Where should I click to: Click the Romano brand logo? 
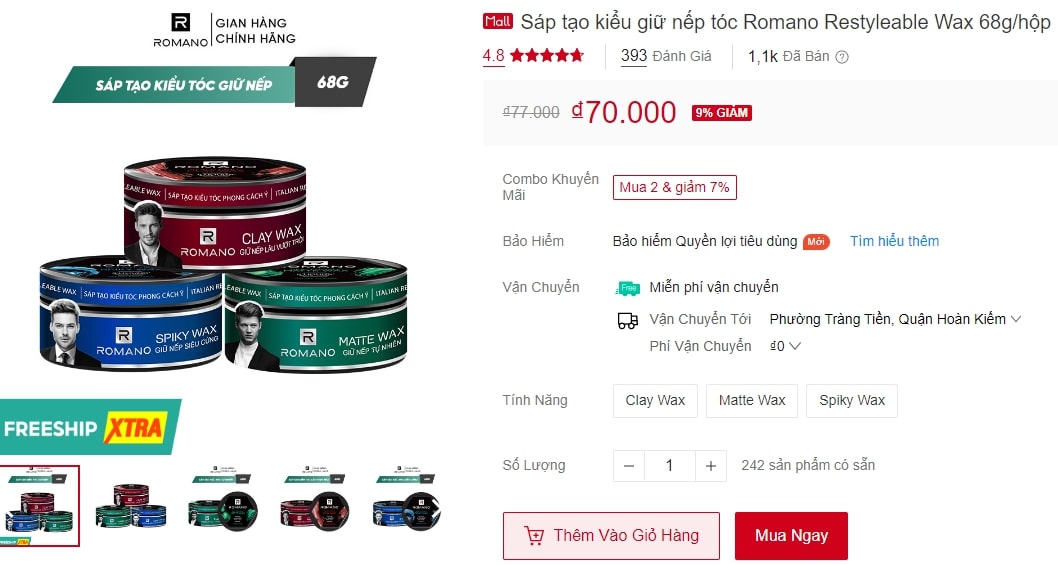[181, 31]
